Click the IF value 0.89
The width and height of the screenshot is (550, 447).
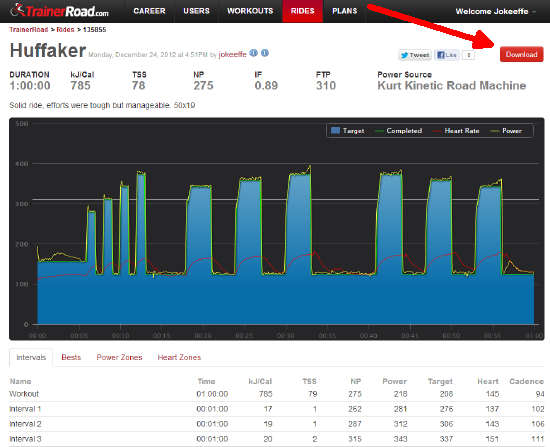pyautogui.click(x=266, y=86)
